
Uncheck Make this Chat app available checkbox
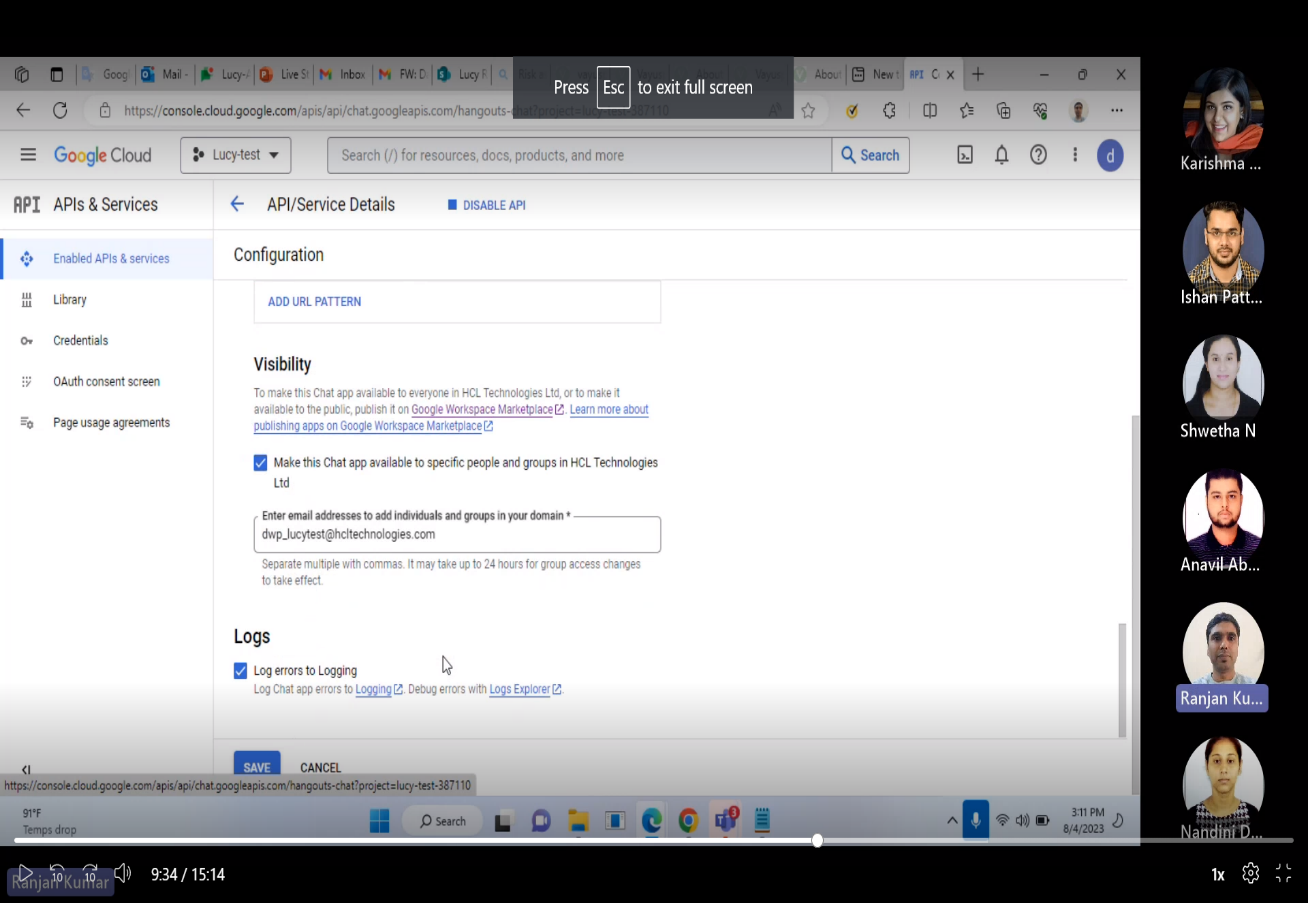(261, 463)
